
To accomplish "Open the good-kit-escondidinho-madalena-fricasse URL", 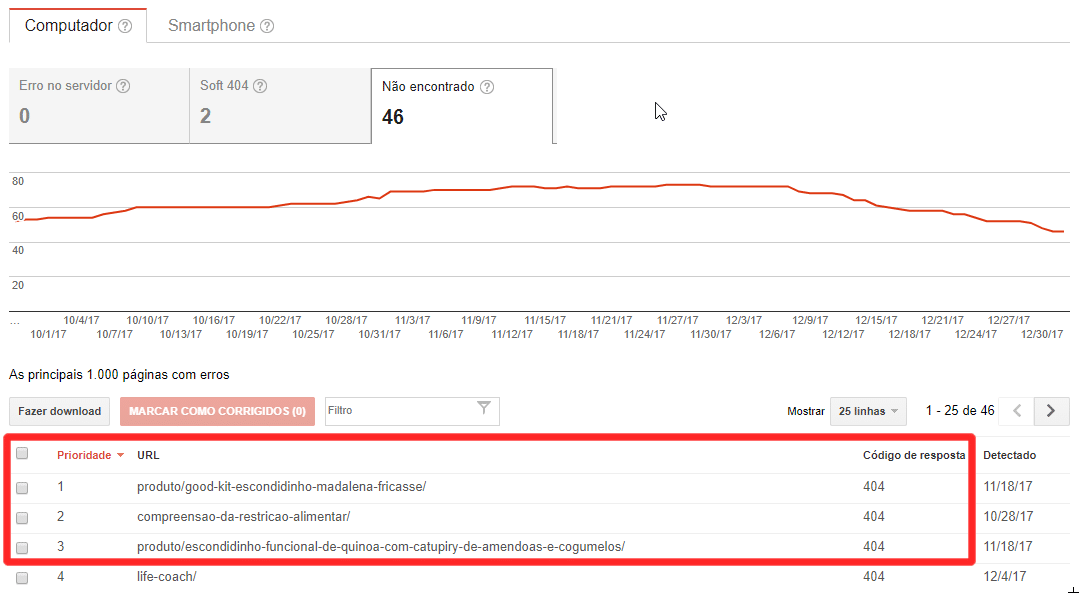I will click(x=281, y=487).
